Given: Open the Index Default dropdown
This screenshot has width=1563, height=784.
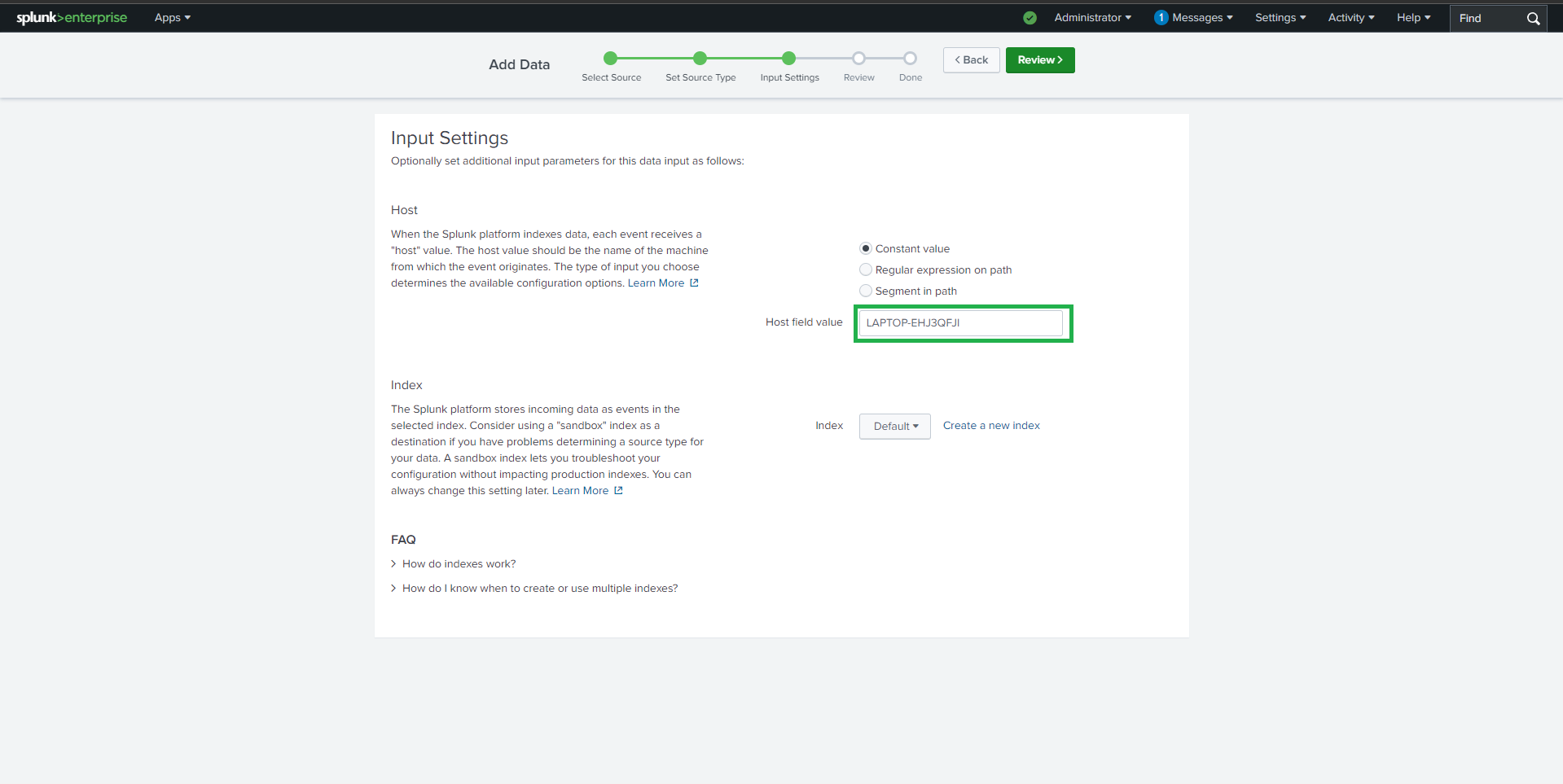Looking at the screenshot, I should tap(894, 426).
